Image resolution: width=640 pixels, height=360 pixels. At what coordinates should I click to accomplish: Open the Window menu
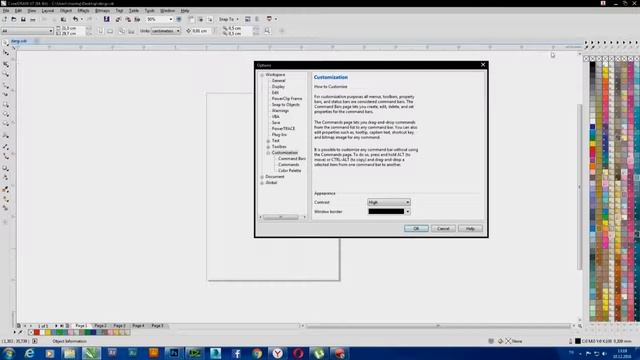point(167,11)
